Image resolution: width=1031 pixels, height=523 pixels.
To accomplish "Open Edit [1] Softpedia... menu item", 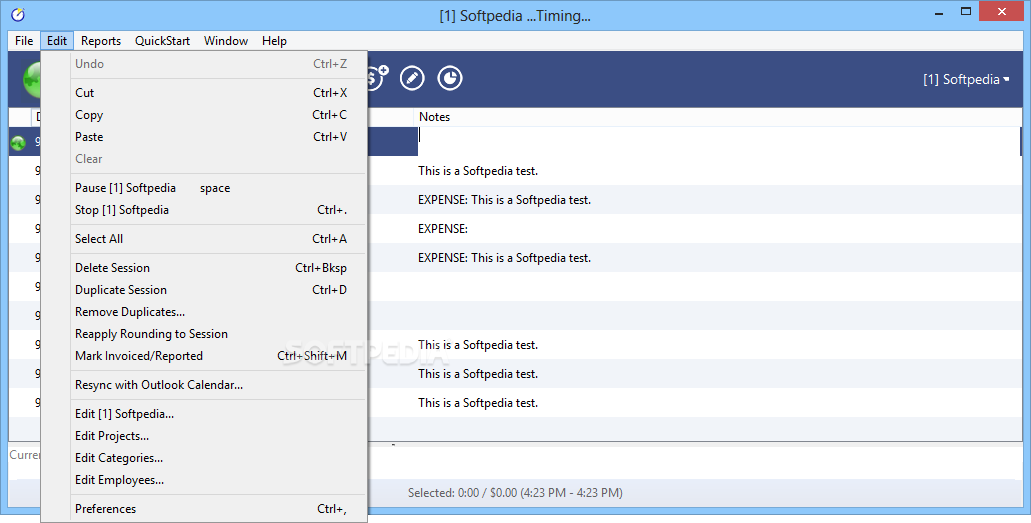I will click(x=204, y=414).
